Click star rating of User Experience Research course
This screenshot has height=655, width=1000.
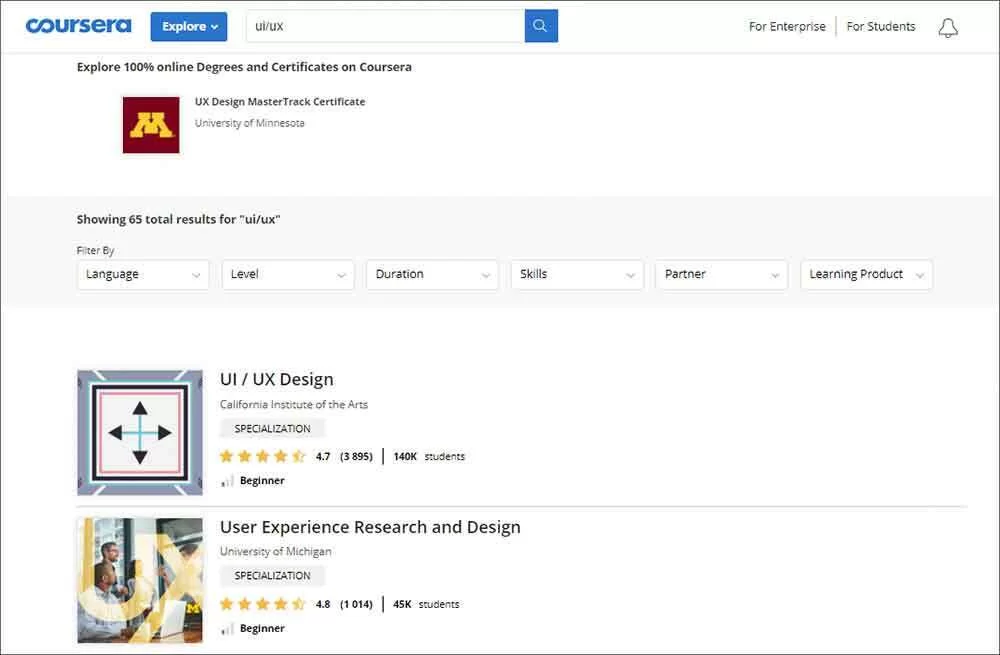(262, 604)
